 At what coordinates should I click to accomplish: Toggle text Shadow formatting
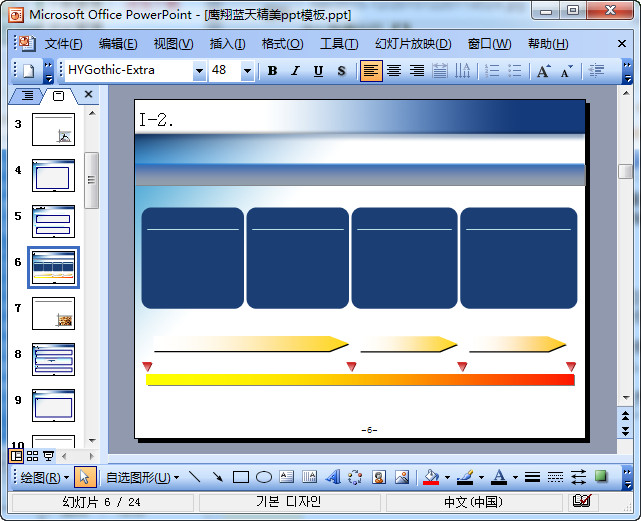pyautogui.click(x=341, y=71)
